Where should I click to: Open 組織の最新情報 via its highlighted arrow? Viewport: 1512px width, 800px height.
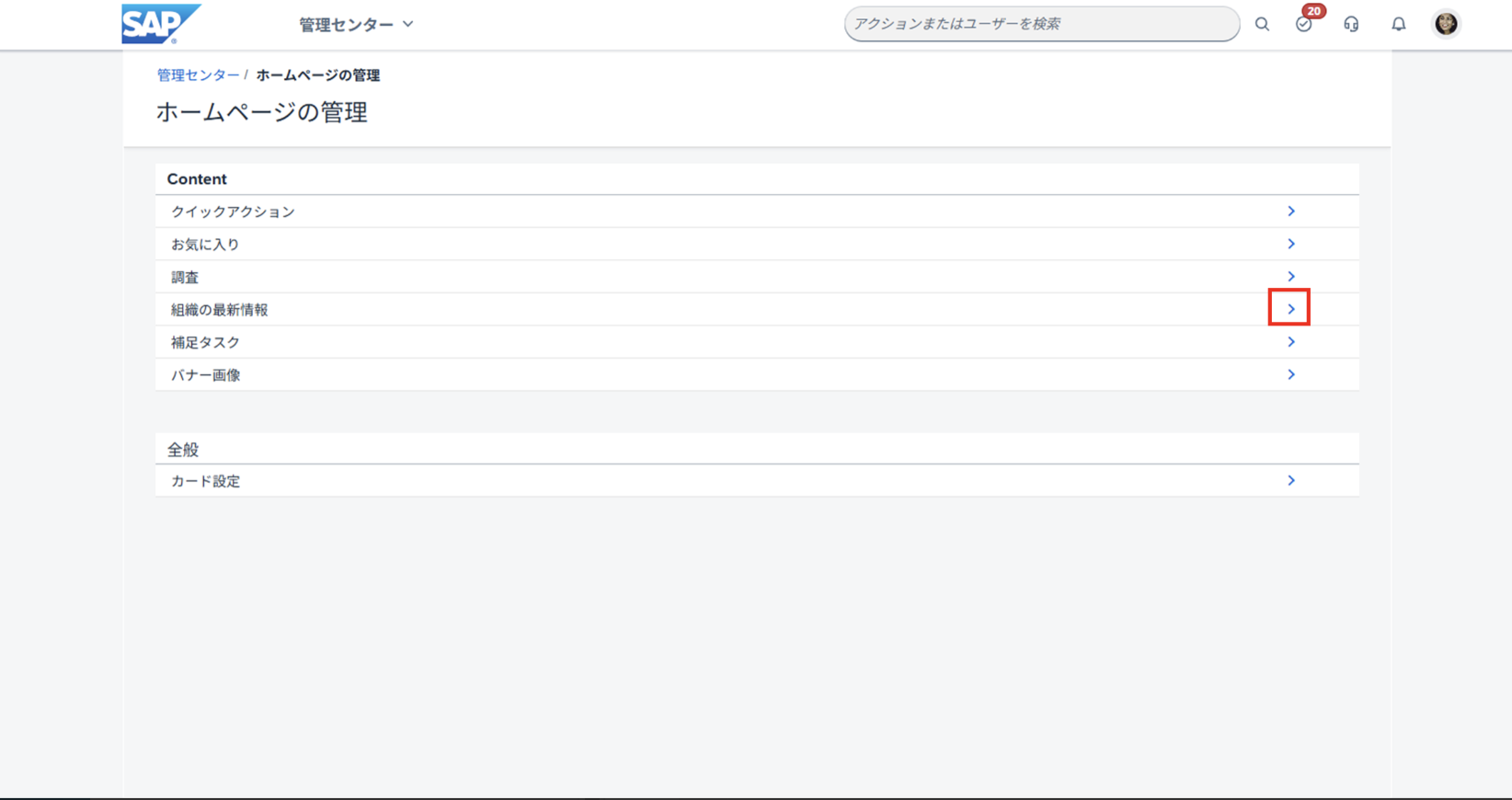[x=1289, y=309]
